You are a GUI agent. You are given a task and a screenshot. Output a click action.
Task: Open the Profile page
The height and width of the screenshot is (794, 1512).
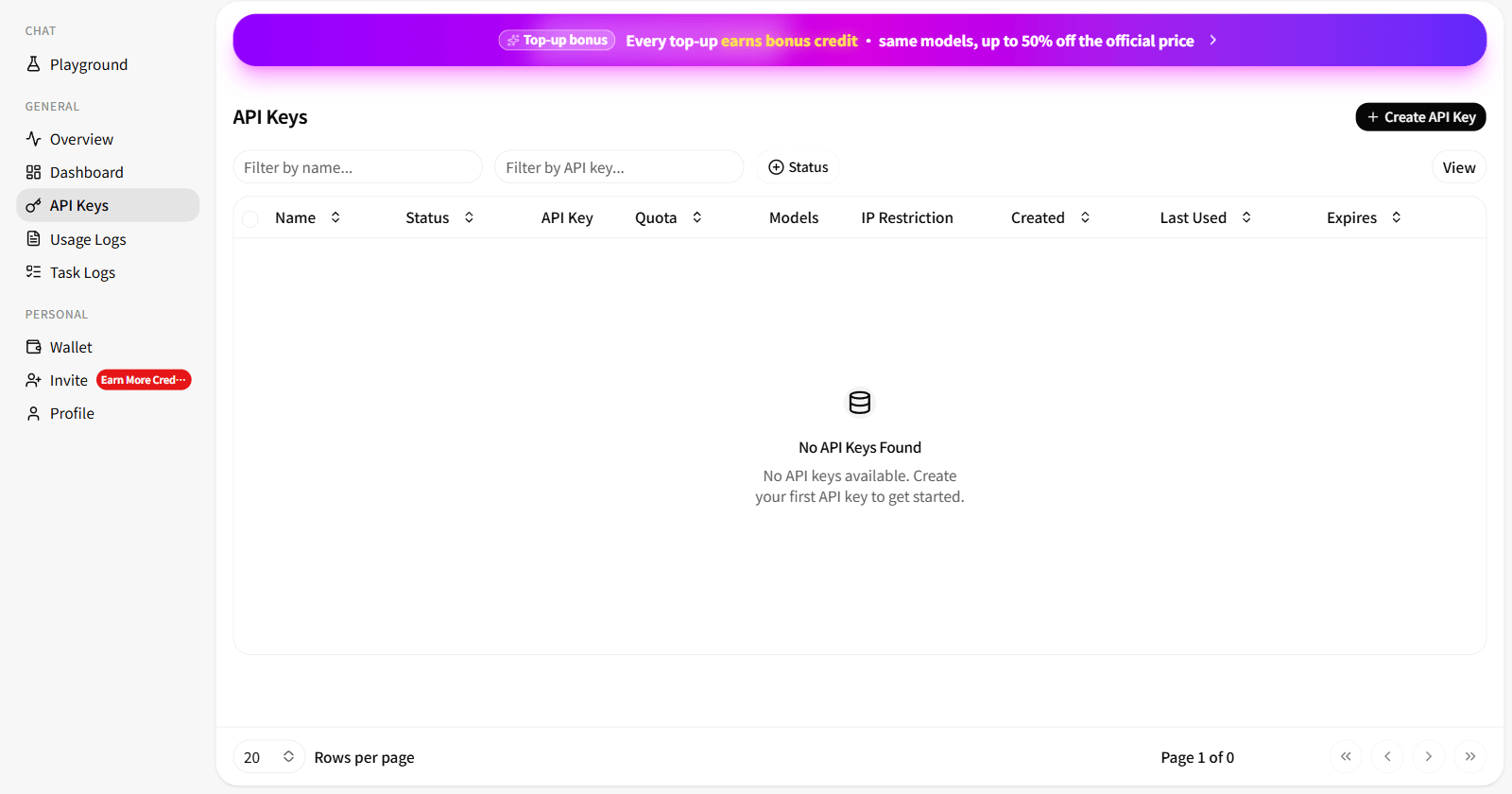pos(108,413)
